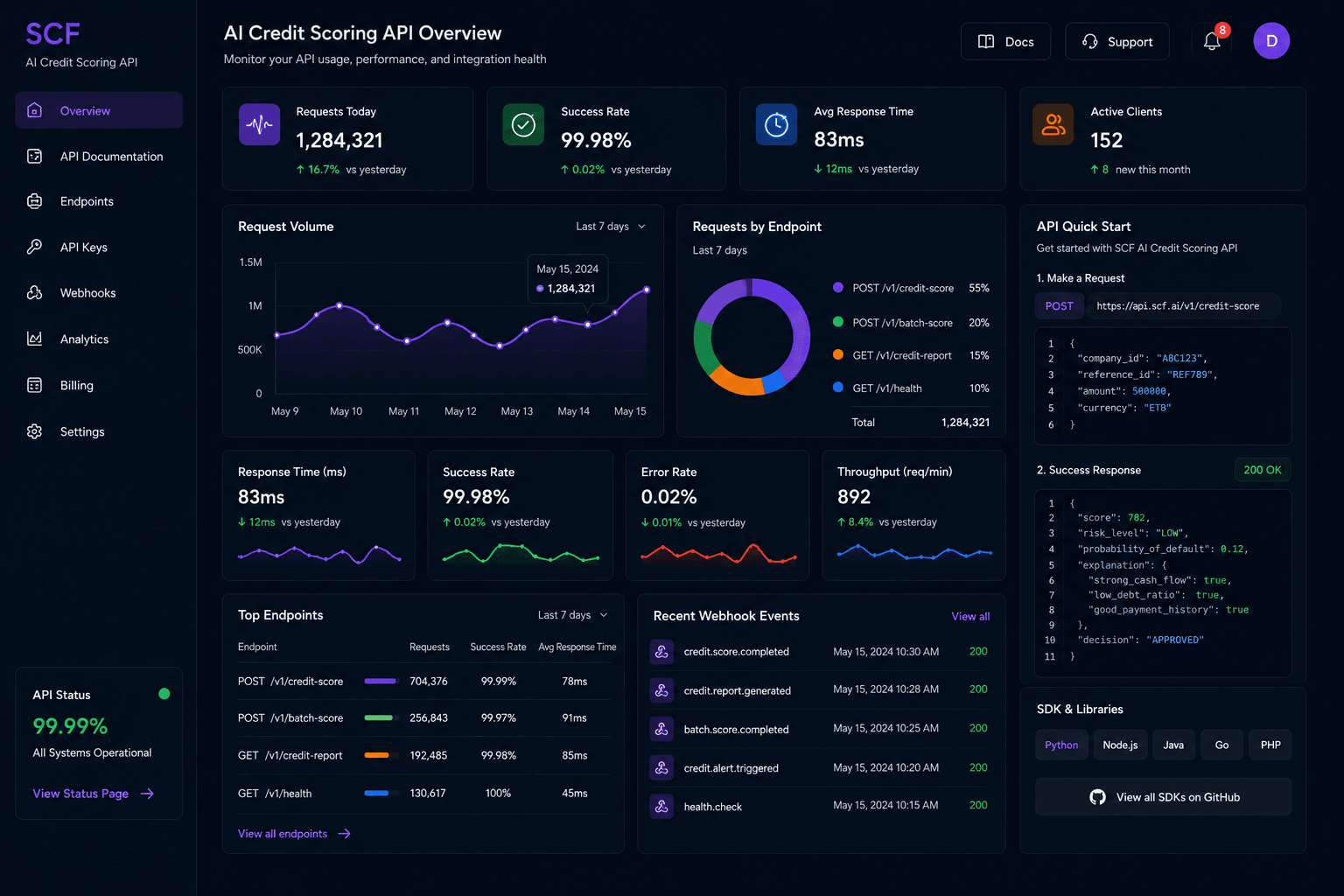The height and width of the screenshot is (896, 1344).
Task: Click the credit.report.generated webhook icon
Action: [x=661, y=690]
